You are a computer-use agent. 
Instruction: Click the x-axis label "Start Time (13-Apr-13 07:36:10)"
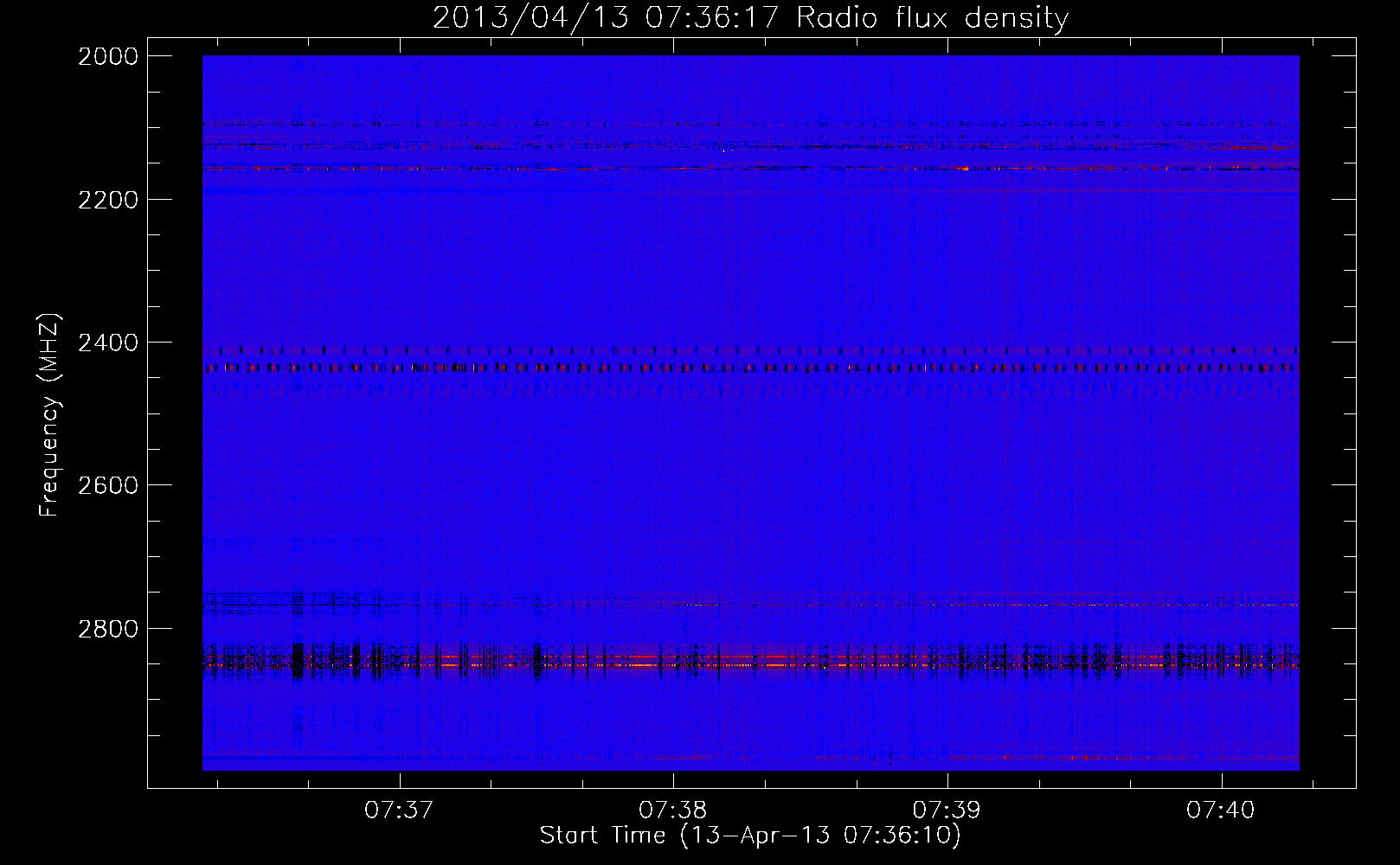point(750,836)
